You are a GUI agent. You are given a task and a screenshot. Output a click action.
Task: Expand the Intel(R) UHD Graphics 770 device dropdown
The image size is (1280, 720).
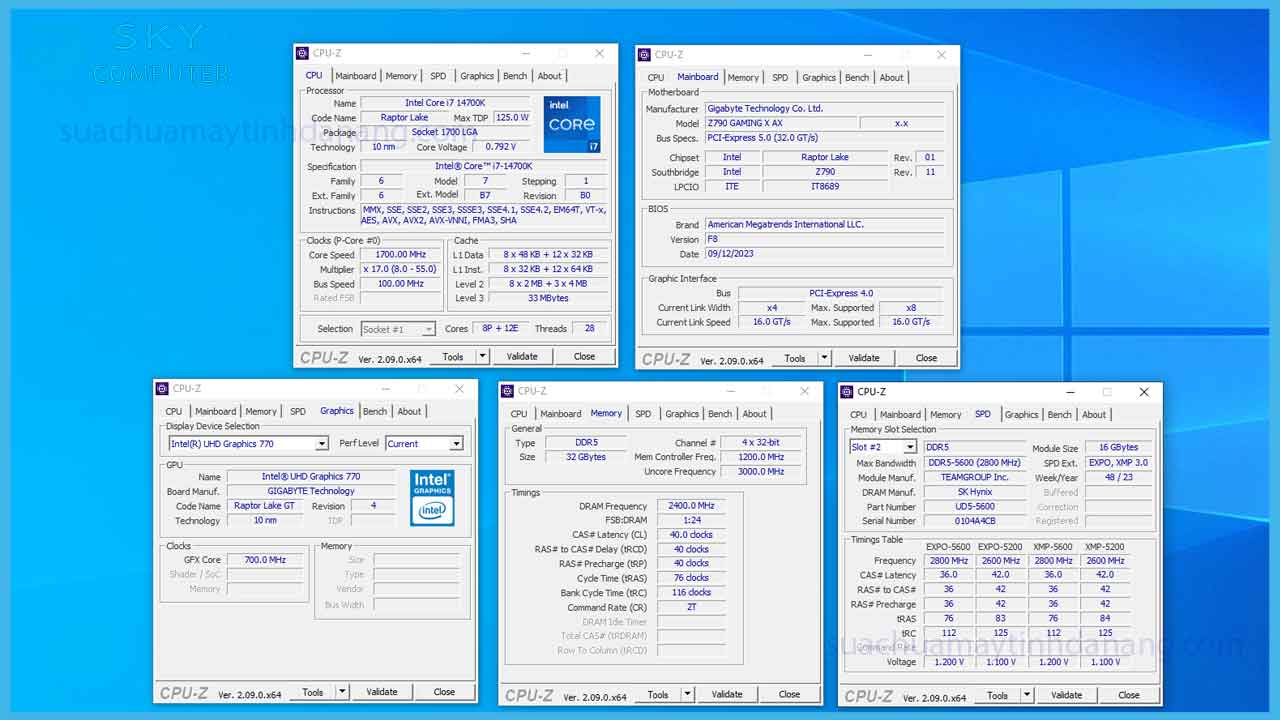pyautogui.click(x=321, y=444)
